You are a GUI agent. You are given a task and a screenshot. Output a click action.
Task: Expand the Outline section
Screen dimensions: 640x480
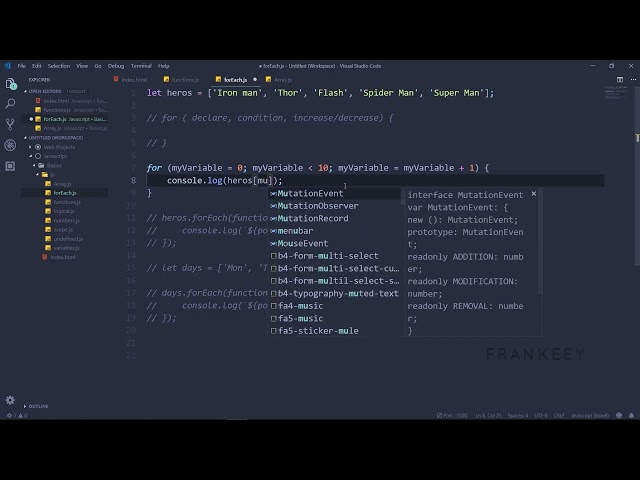click(x=38, y=406)
